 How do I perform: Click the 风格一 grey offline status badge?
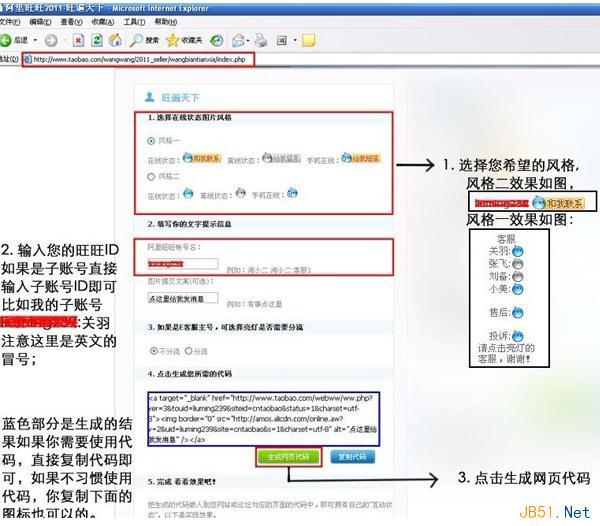(281, 158)
